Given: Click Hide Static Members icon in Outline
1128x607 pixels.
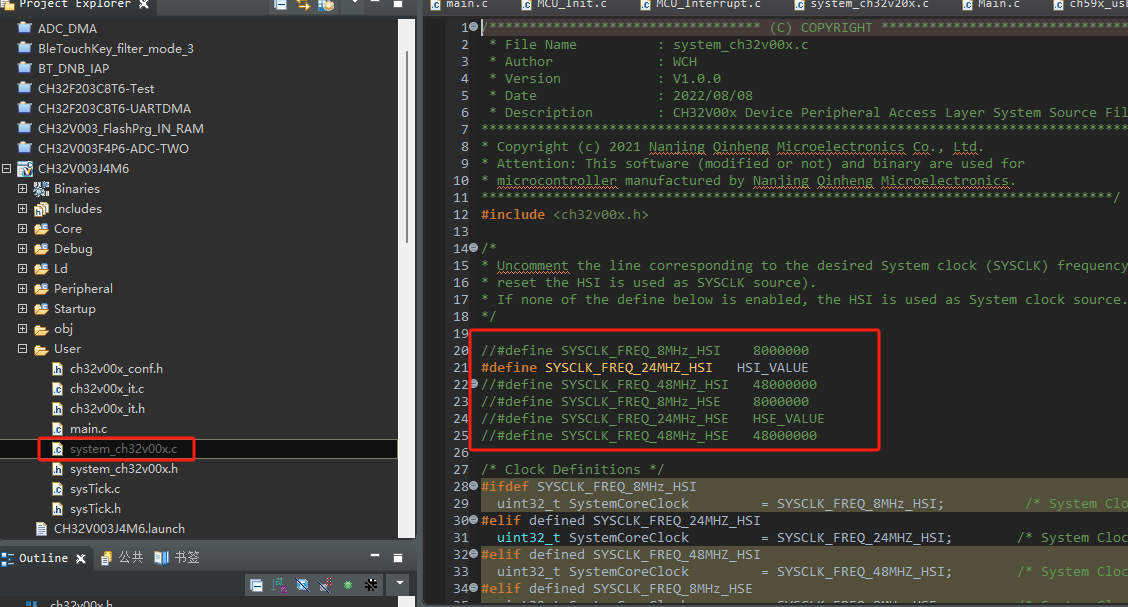Looking at the screenshot, I should tap(326, 584).
